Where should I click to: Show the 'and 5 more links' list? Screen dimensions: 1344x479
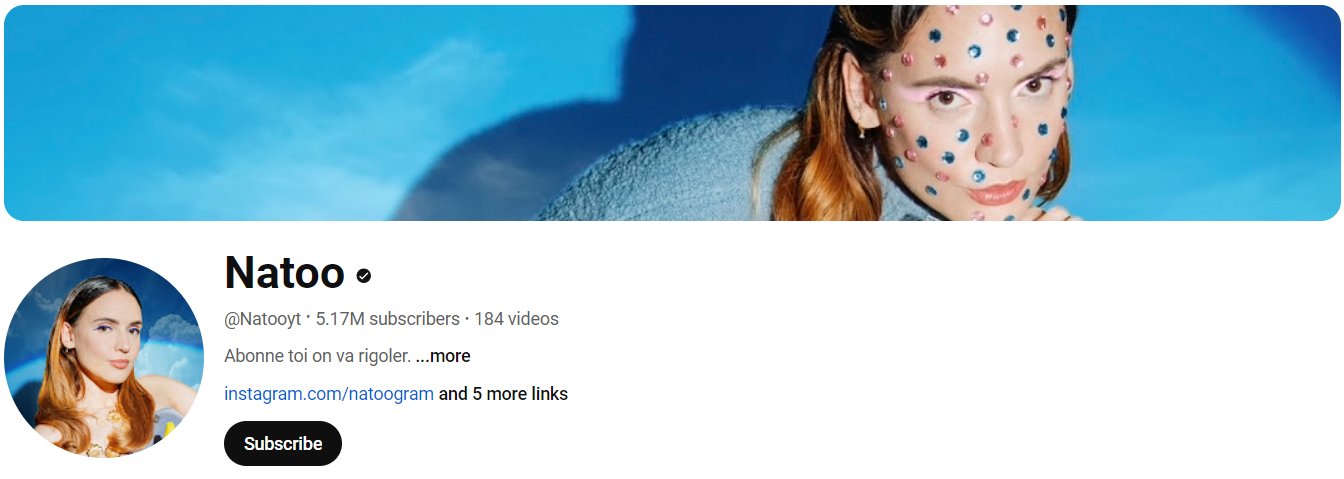(503, 394)
